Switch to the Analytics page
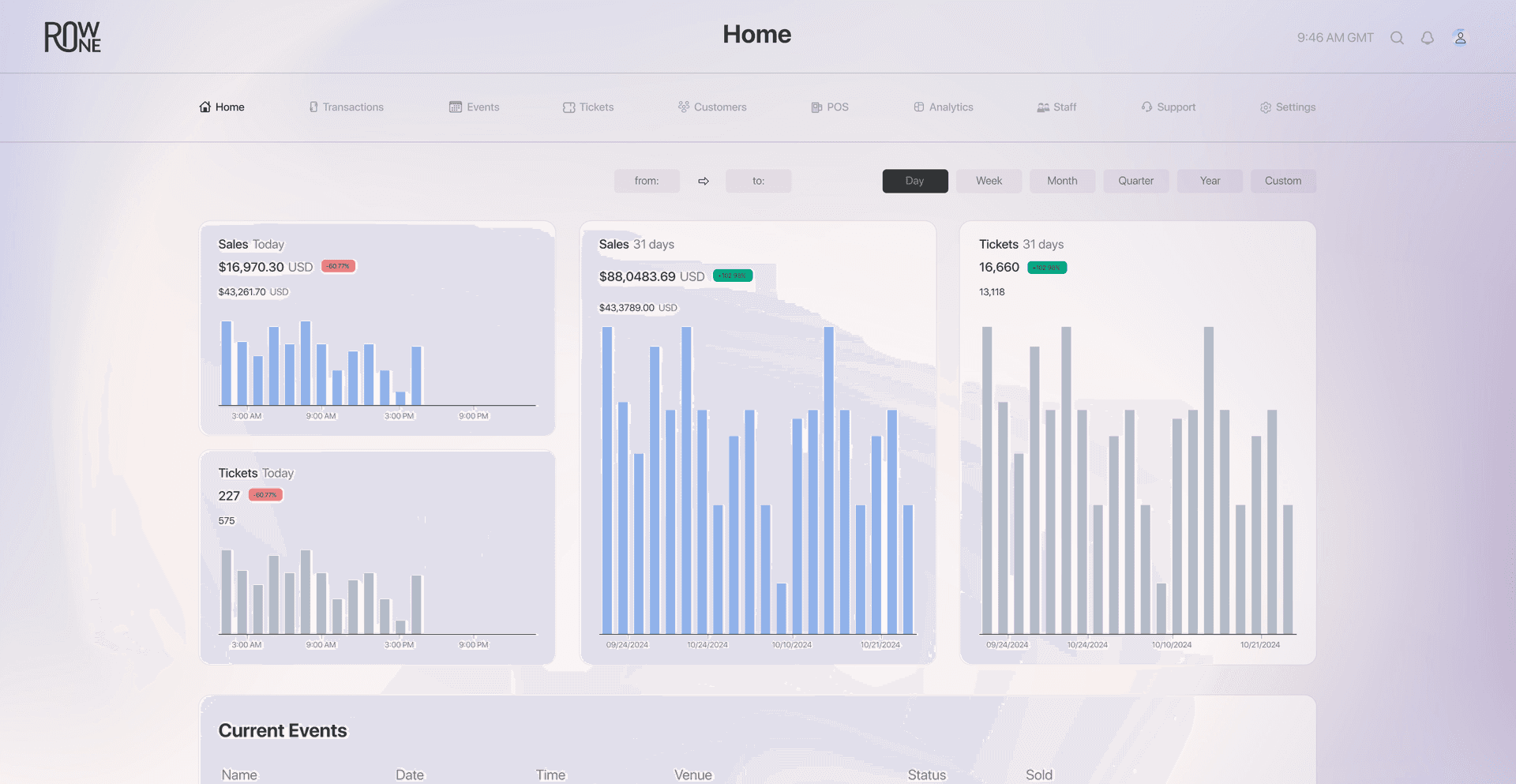This screenshot has width=1516, height=784. tap(943, 107)
